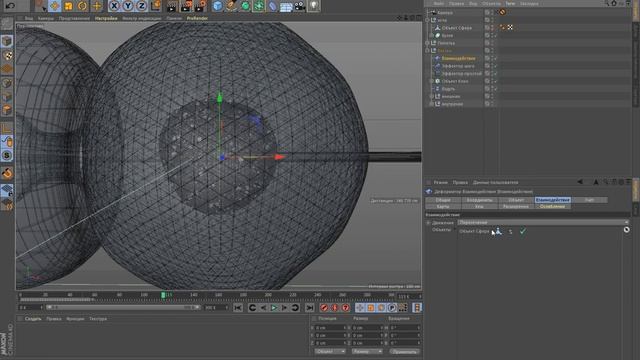Image resolution: width=640 pixels, height=360 pixels.
Task: Activate the Move tool
Action: (55, 6)
